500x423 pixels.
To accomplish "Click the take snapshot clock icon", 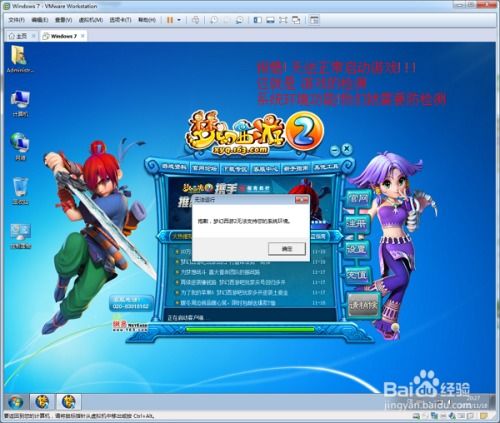I will (214, 20).
